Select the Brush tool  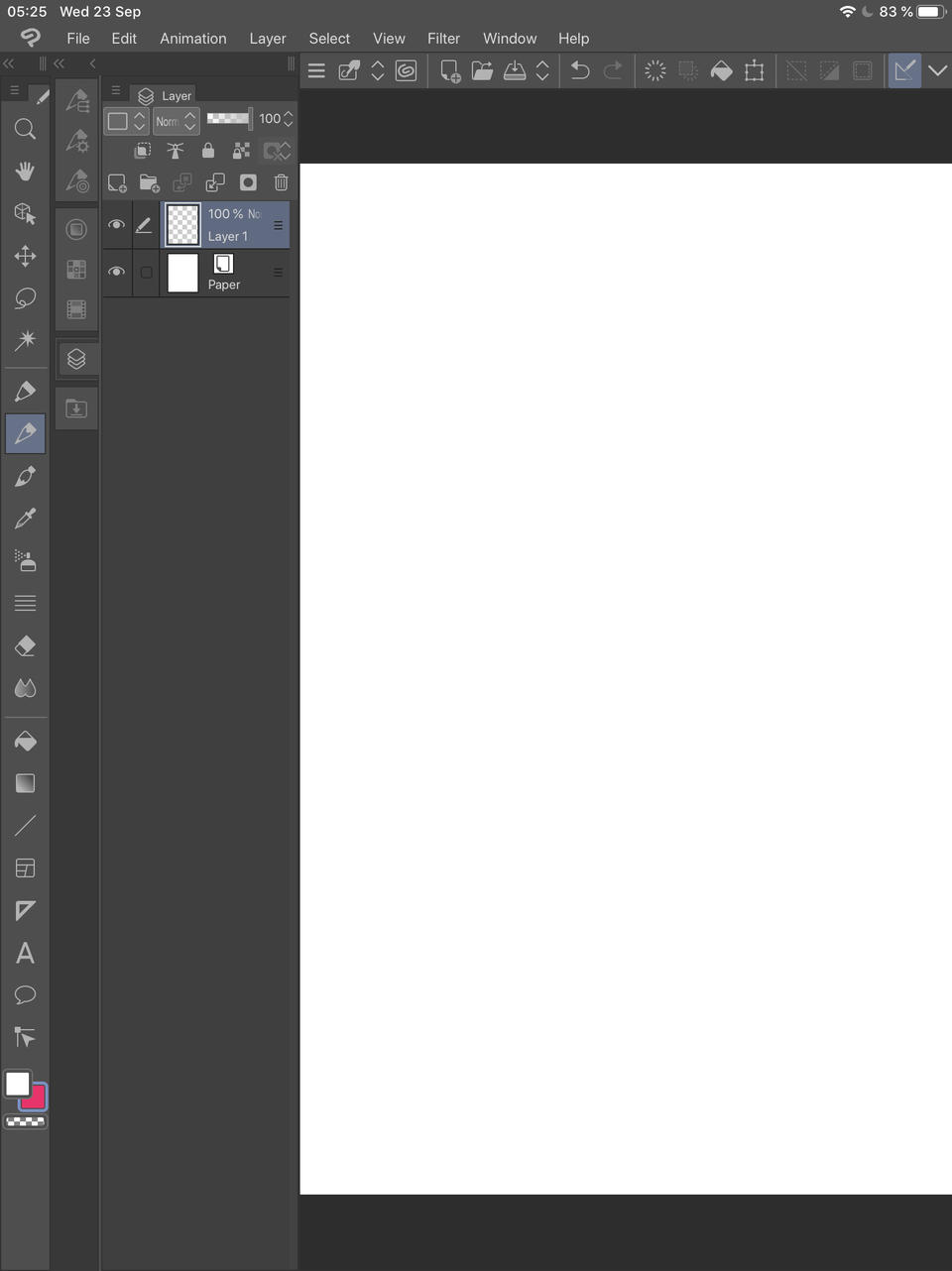pyautogui.click(x=26, y=476)
